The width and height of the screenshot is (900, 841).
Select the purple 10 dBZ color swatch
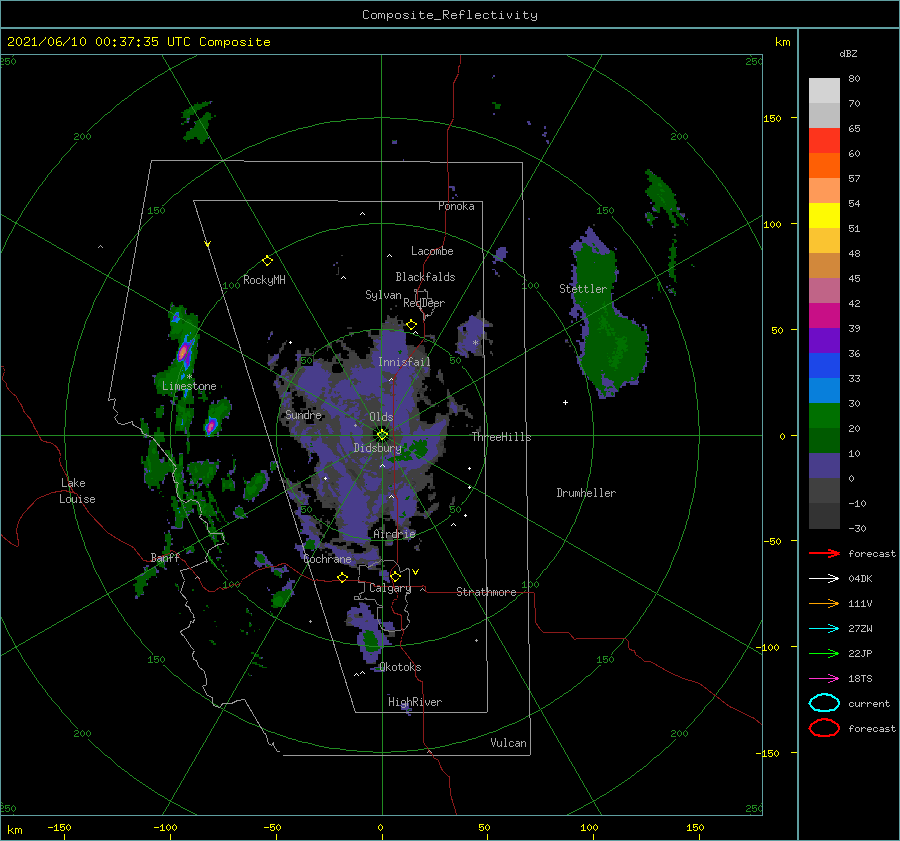824,466
